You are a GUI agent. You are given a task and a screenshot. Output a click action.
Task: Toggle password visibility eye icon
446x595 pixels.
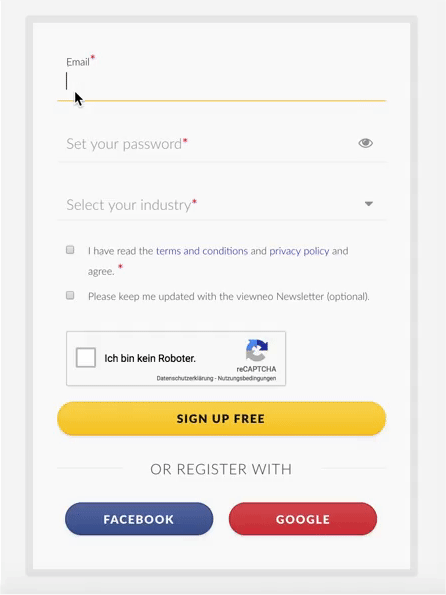pos(366,143)
